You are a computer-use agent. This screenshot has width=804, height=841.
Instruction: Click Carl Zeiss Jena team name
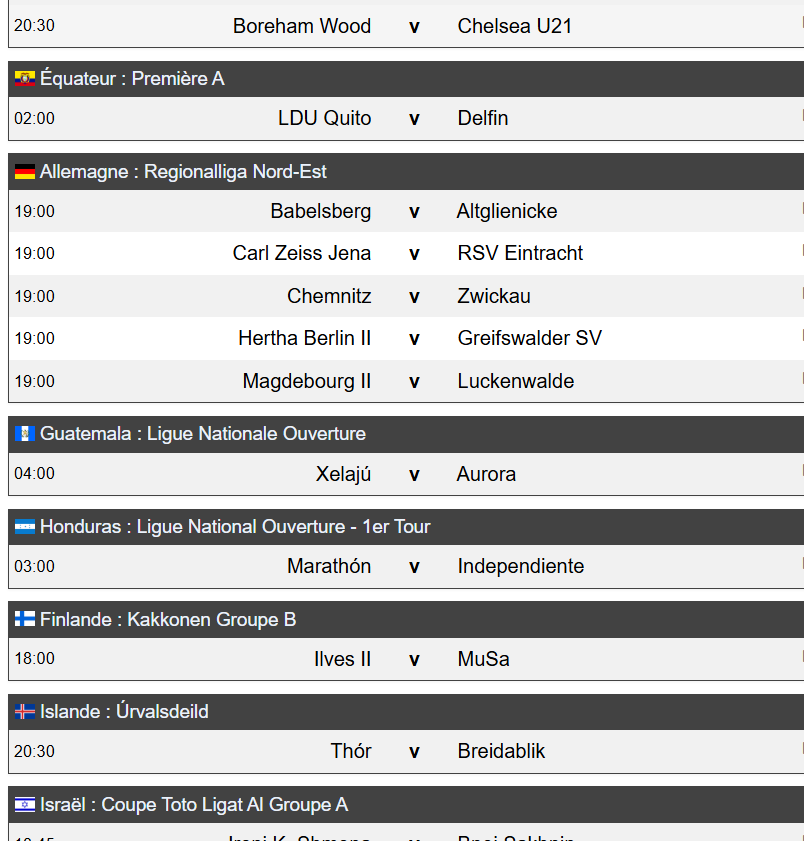point(301,253)
